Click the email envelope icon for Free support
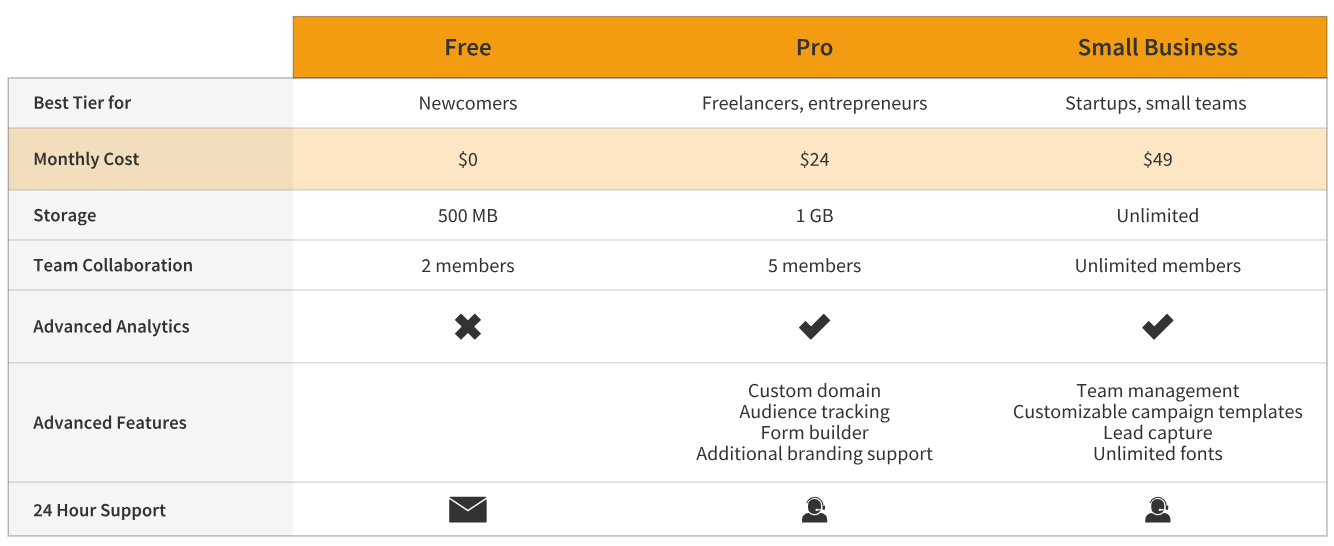The image size is (1334, 546). (x=468, y=510)
